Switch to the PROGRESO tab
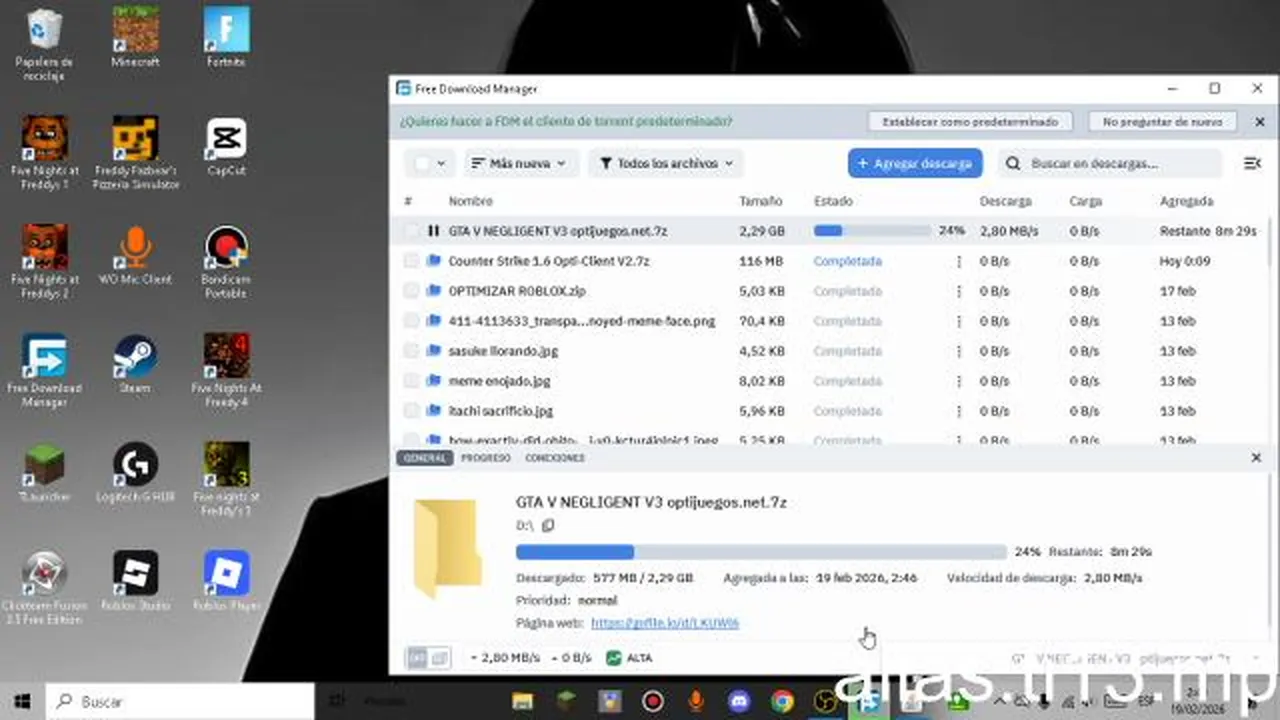The image size is (1280, 720). [x=486, y=458]
